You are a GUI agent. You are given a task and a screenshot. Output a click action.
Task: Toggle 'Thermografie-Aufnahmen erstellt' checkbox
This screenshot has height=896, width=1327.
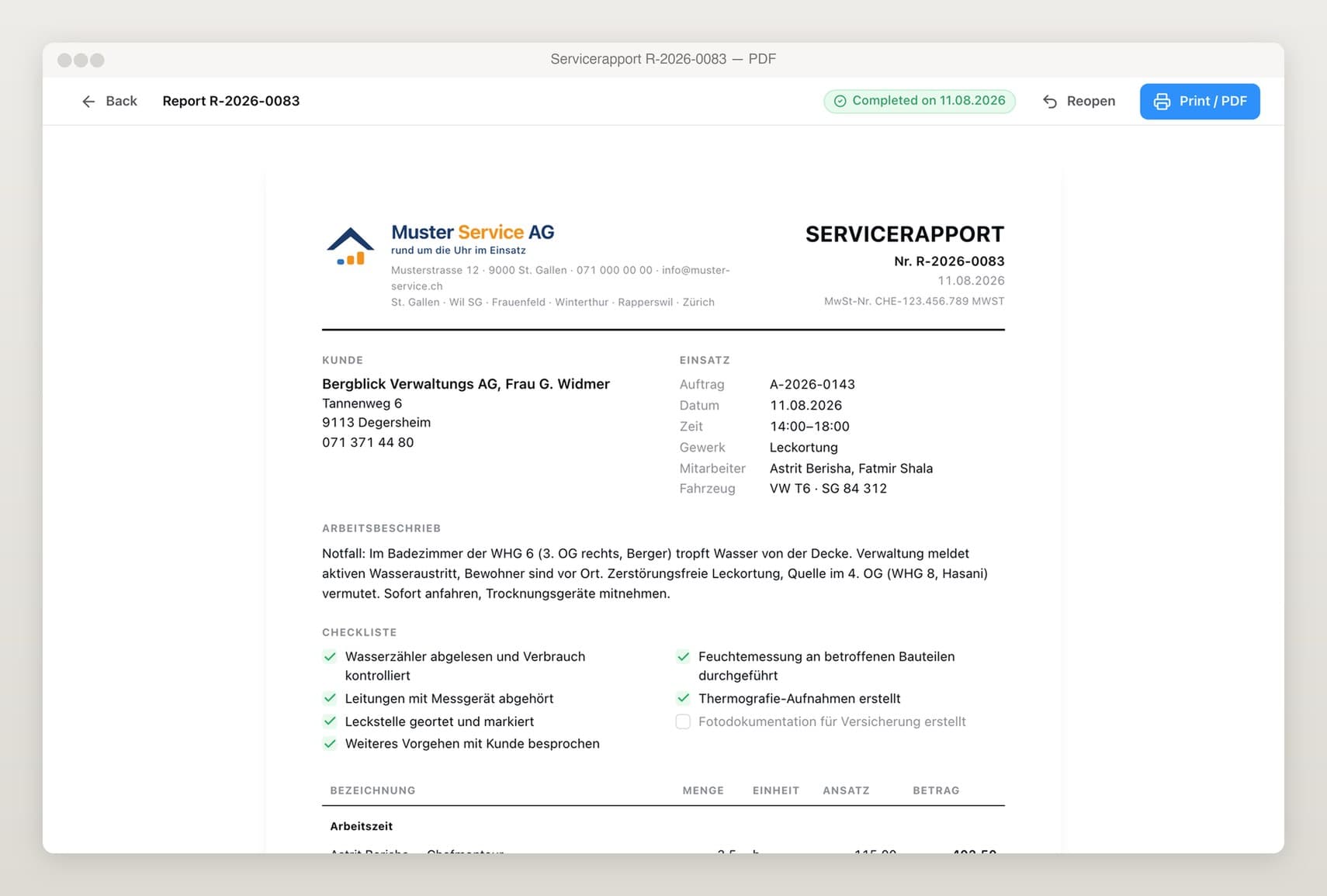pos(683,698)
